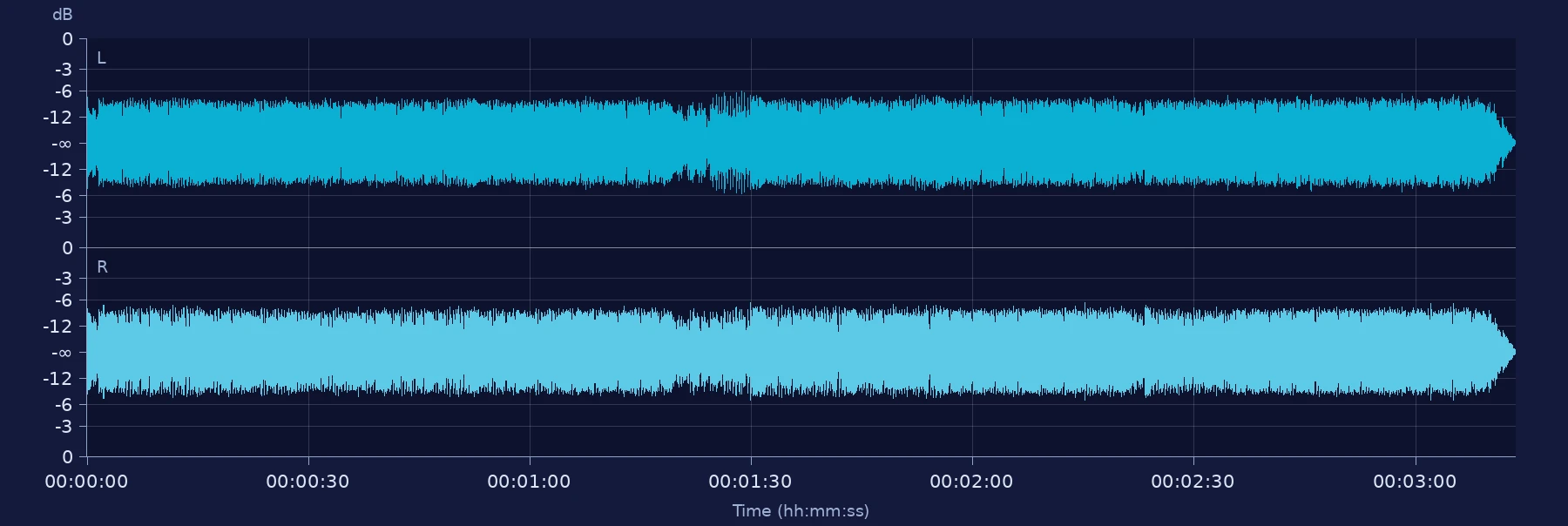Click the top 0 dB label of left channel

pos(67,39)
